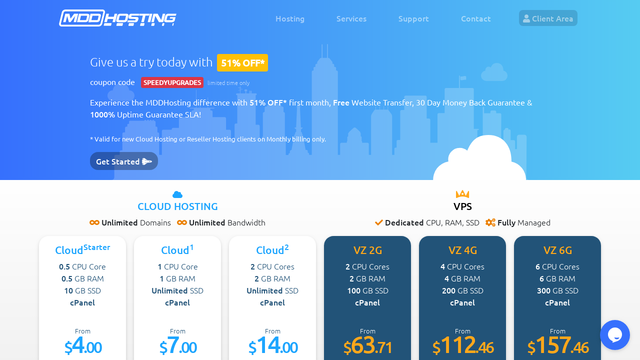Click the $63.71 VZ 2G price
This screenshot has height=360, width=640.
pos(367,346)
